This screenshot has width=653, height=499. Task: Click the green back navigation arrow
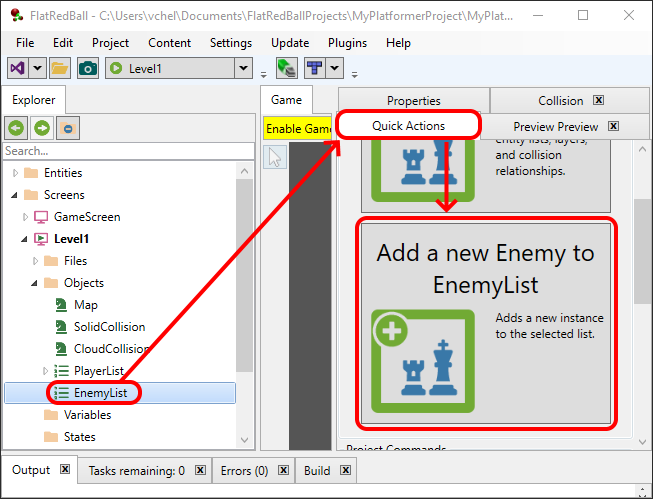(x=16, y=128)
